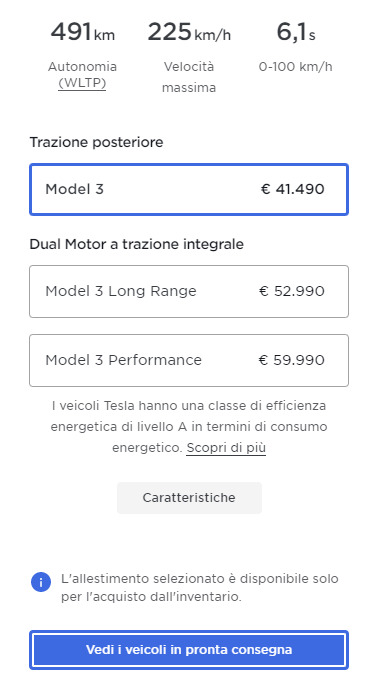Click the 0-100 km/h label
The height and width of the screenshot is (684, 369).
coord(296,67)
